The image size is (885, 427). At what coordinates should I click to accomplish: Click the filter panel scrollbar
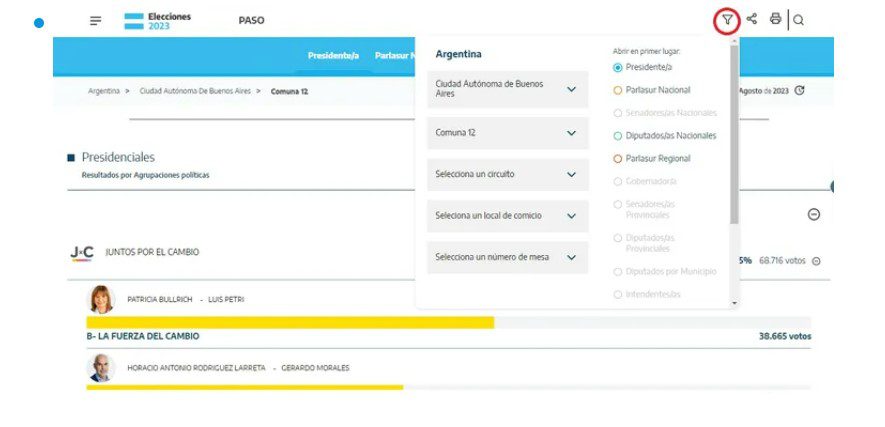click(734, 140)
